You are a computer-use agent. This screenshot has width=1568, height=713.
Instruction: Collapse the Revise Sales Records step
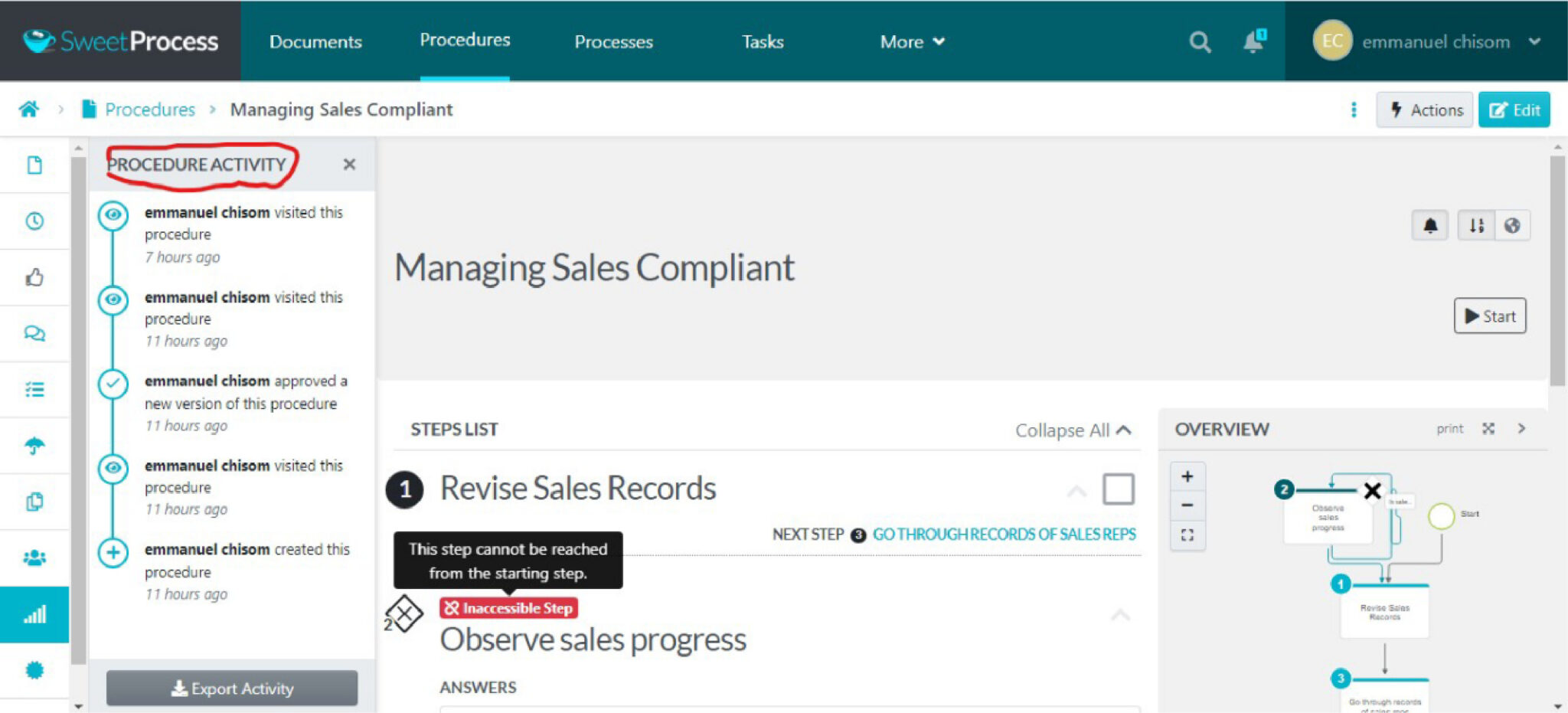[x=1076, y=491]
